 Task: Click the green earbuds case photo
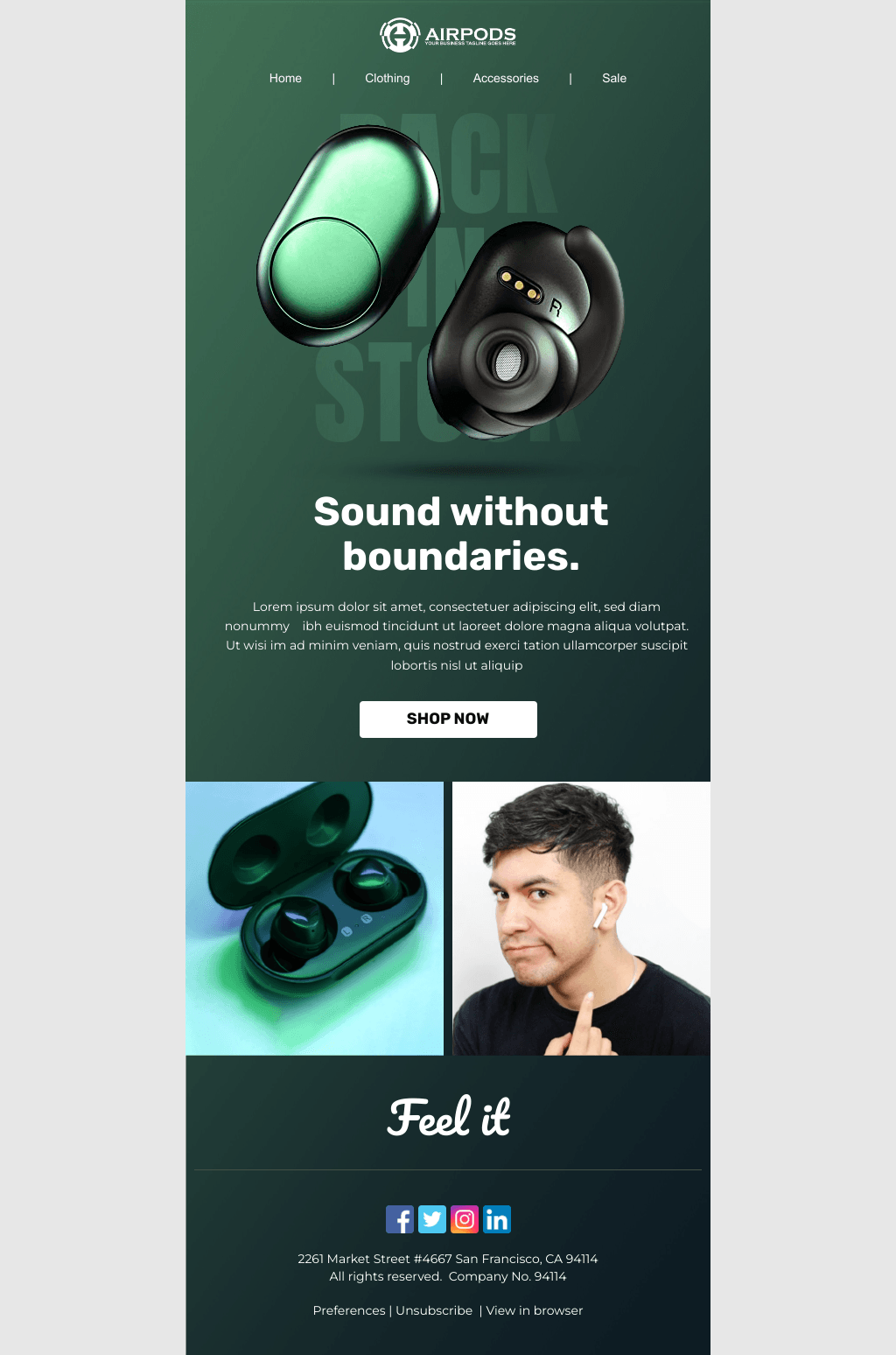[314, 918]
